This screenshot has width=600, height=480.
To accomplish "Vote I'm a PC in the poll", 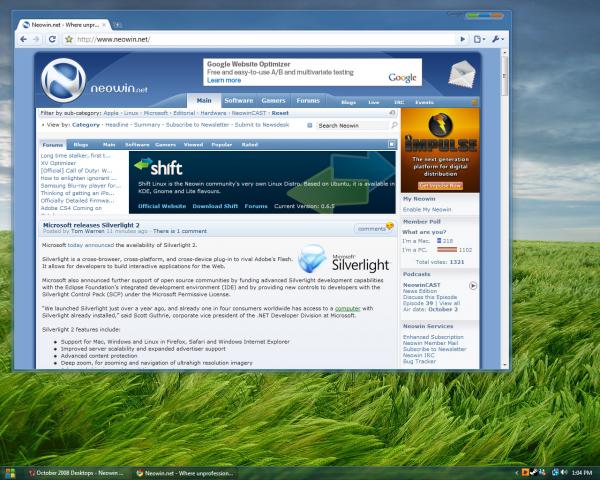I will (414, 250).
